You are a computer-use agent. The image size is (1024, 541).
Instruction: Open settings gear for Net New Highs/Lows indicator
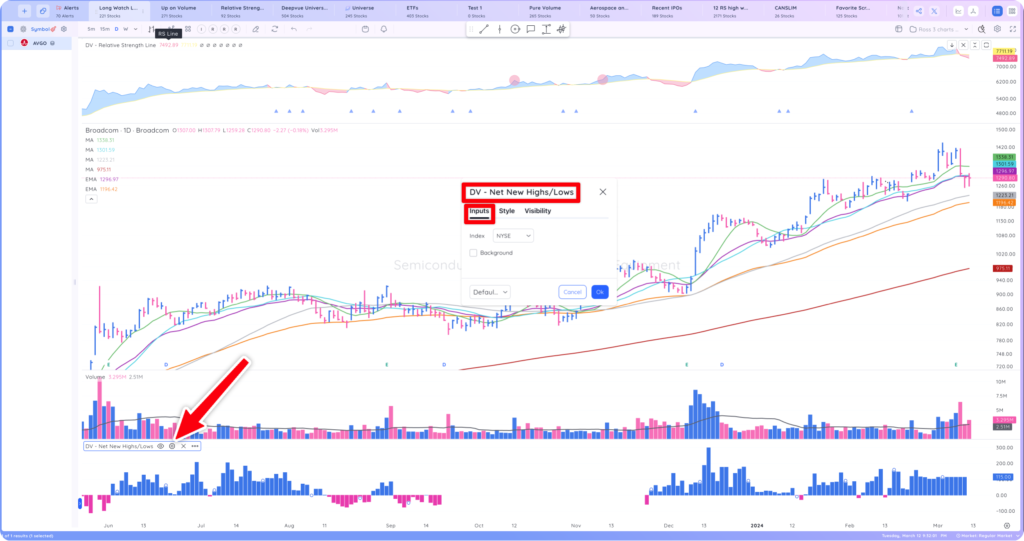tap(172, 446)
